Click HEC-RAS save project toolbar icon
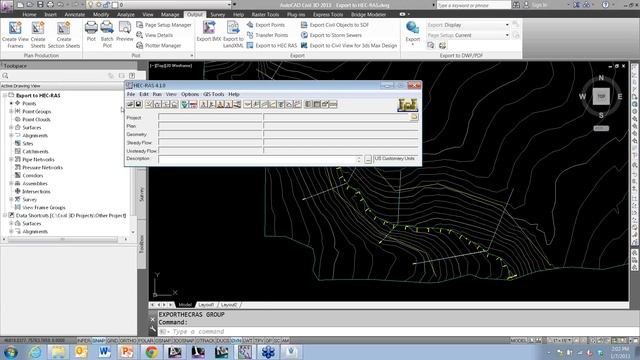Image resolution: width=640 pixels, height=360 pixels. pyautogui.click(x=138, y=104)
